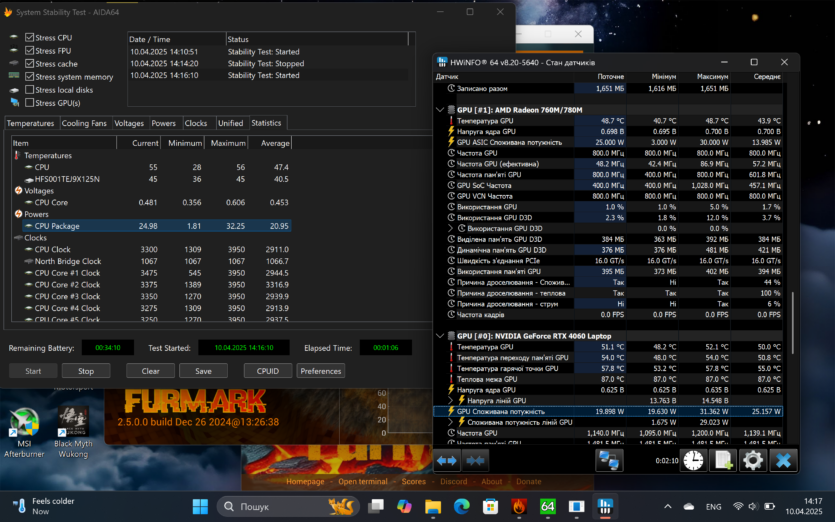Open Wi-Fi network tray icon
This screenshot has height=522, width=835.
click(738, 507)
